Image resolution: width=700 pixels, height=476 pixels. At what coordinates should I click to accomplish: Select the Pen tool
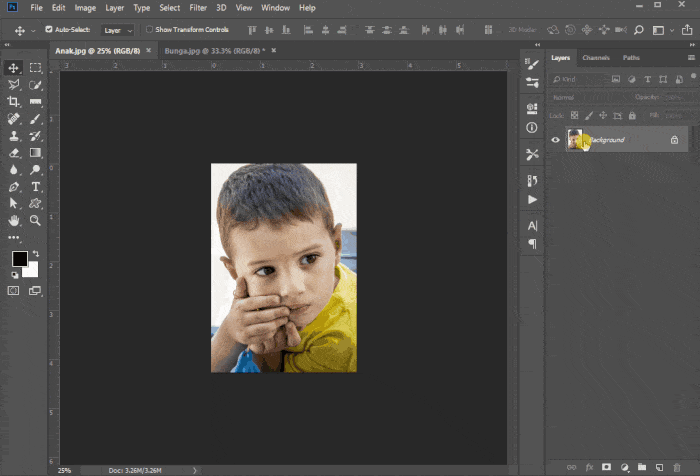[13, 187]
